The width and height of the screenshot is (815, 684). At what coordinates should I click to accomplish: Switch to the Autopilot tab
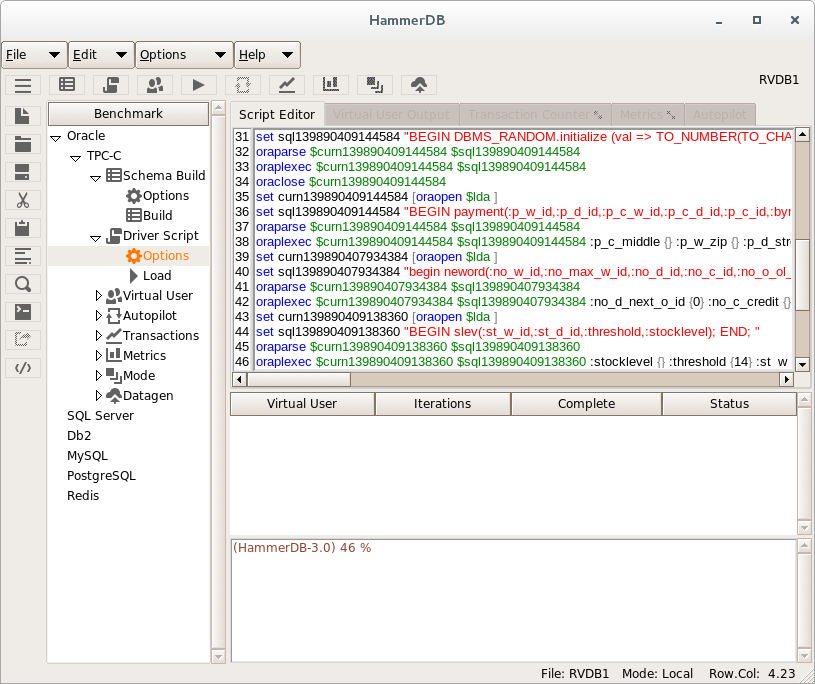[x=720, y=114]
